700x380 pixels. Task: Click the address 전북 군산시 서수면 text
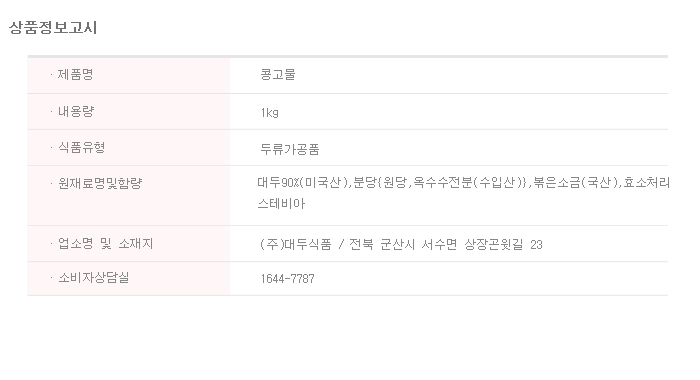[x=403, y=245]
